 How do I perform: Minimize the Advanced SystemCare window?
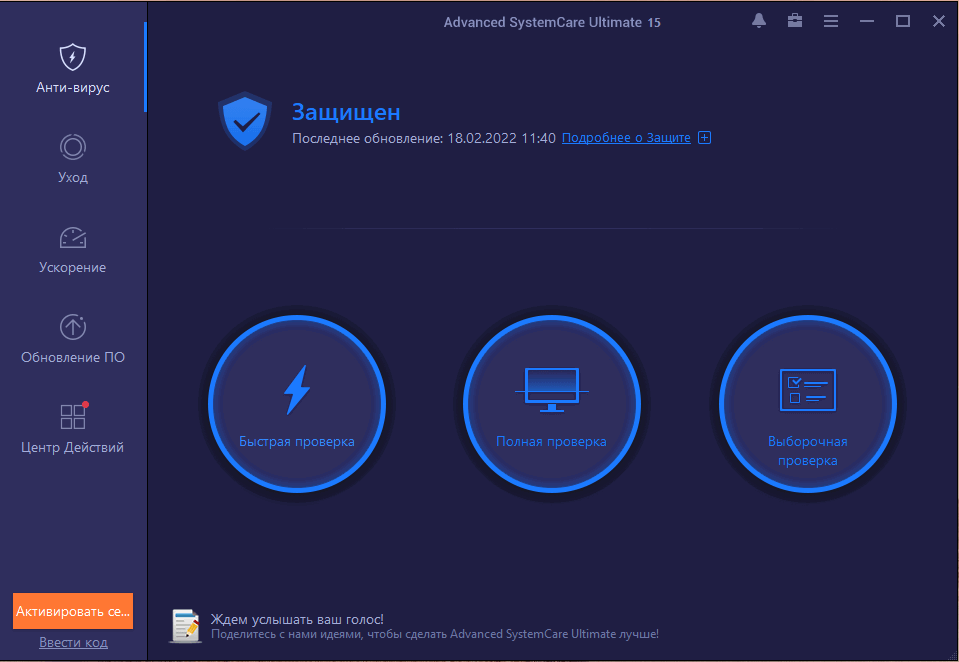point(867,21)
